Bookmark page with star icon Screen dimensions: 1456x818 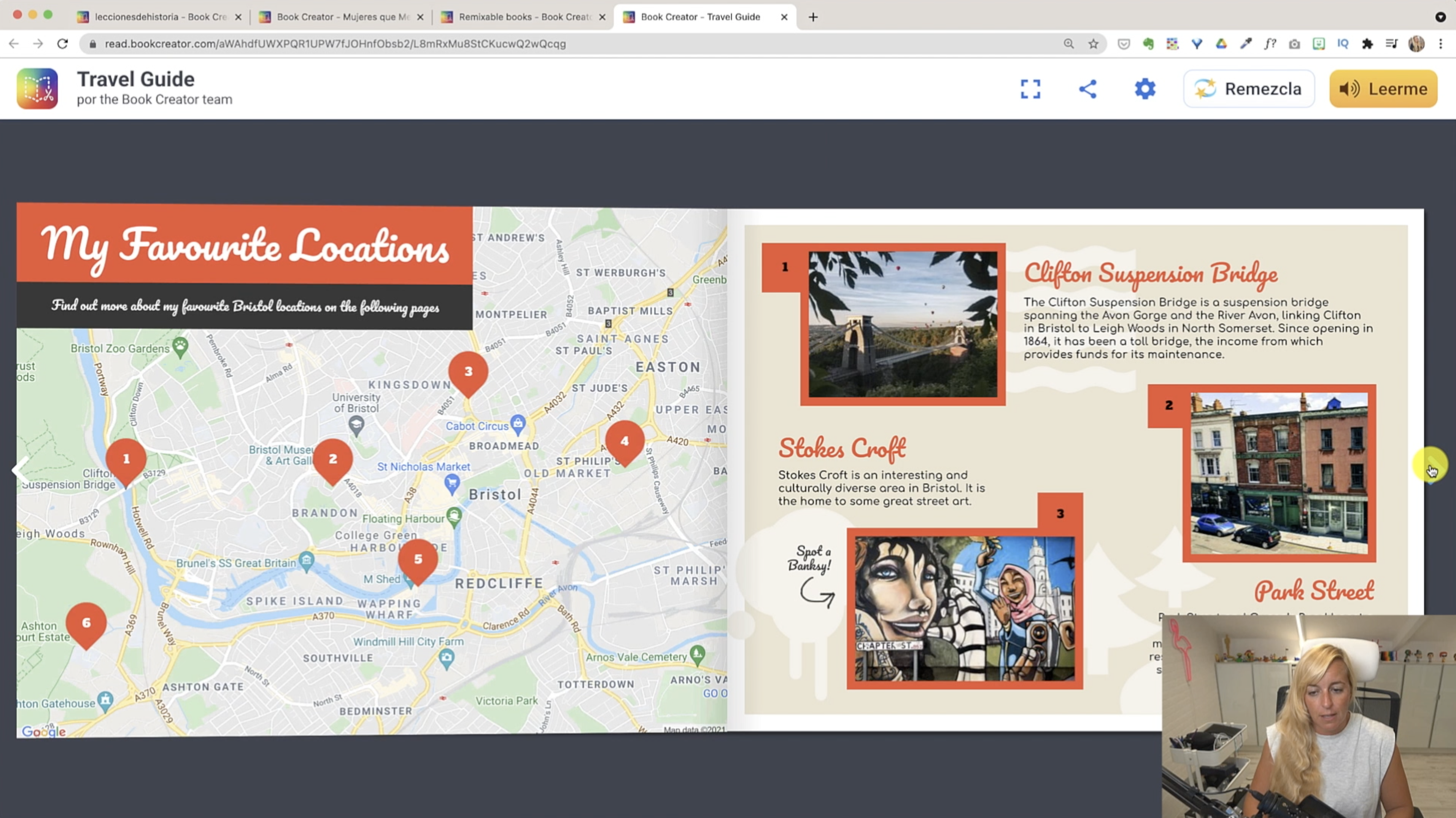(1093, 43)
